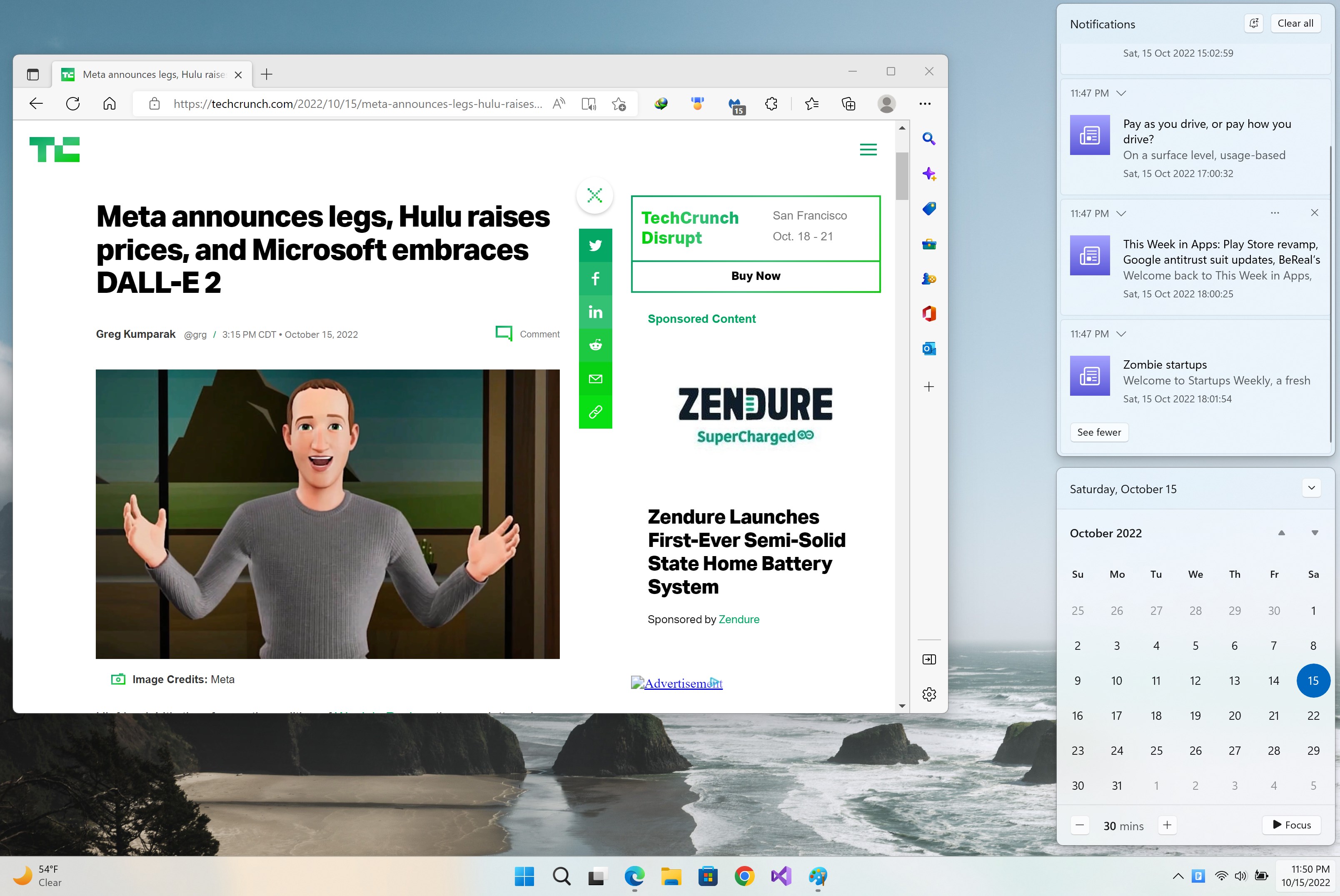The width and height of the screenshot is (1340, 896).
Task: Open Edge sidebar Outlook icon
Action: 928,349
